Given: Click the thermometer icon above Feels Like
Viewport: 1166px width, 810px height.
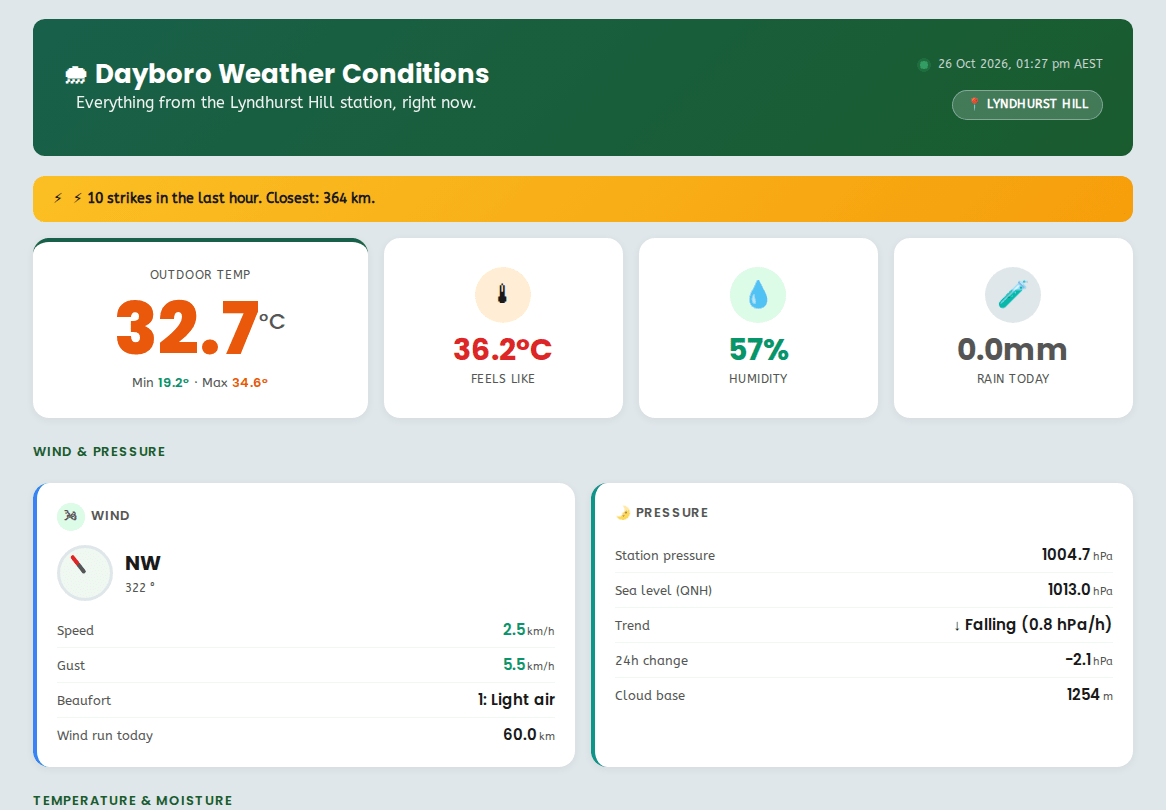Looking at the screenshot, I should 503,295.
